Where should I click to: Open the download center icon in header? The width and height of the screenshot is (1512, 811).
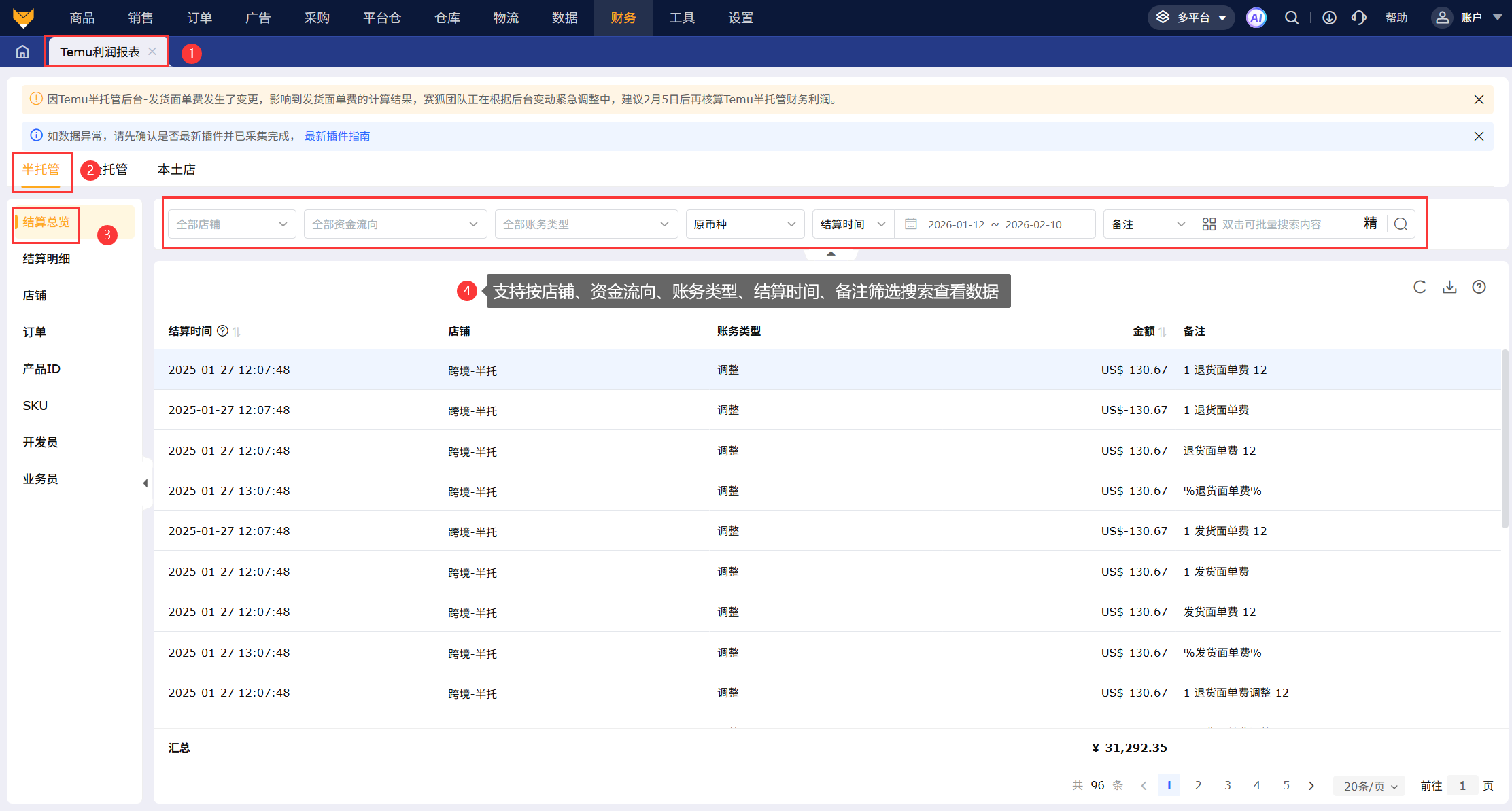pos(1329,18)
